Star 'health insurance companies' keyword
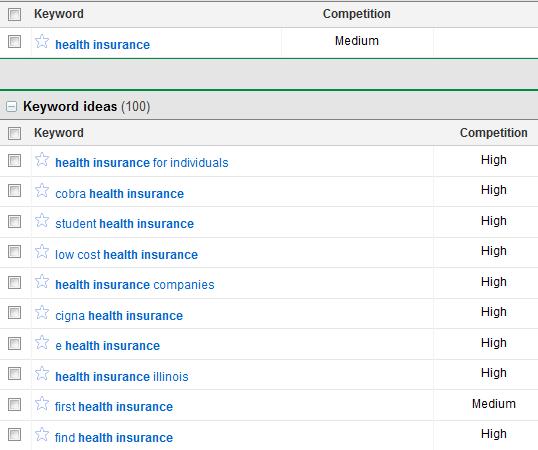Image resolution: width=538 pixels, height=450 pixels. pos(42,282)
